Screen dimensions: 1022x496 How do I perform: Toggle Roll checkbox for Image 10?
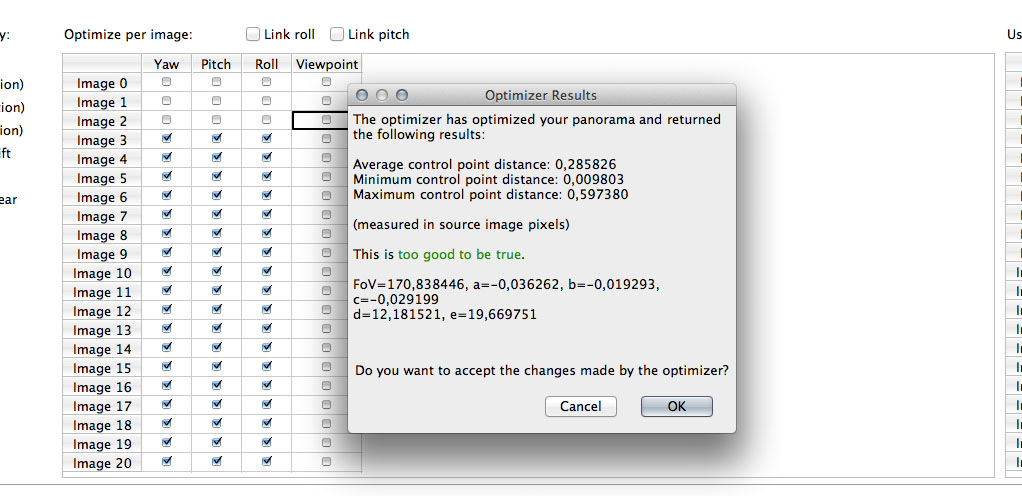pos(267,273)
